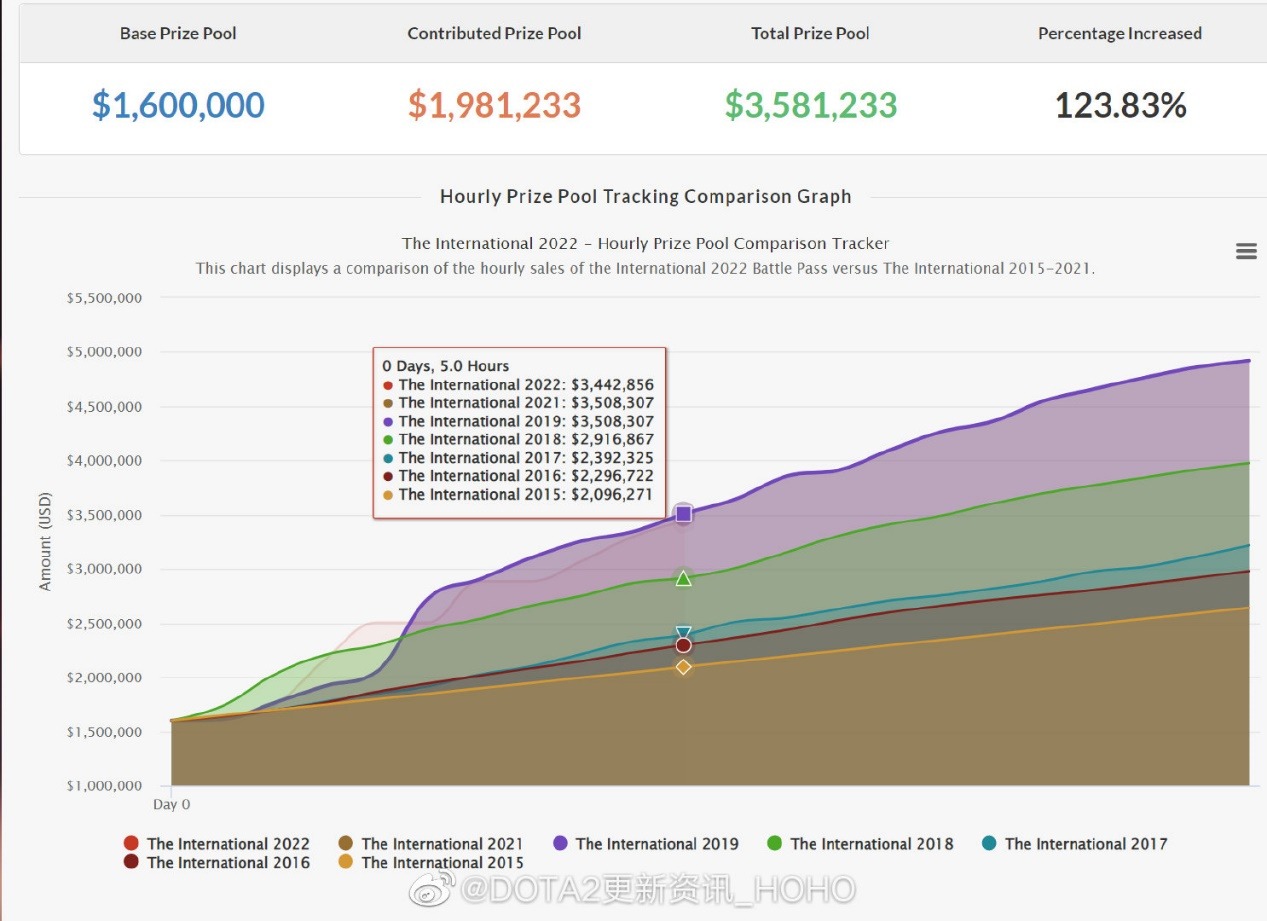The height and width of the screenshot is (921, 1267).
Task: Click the green triangle 2018 data marker
Action: pos(684,579)
